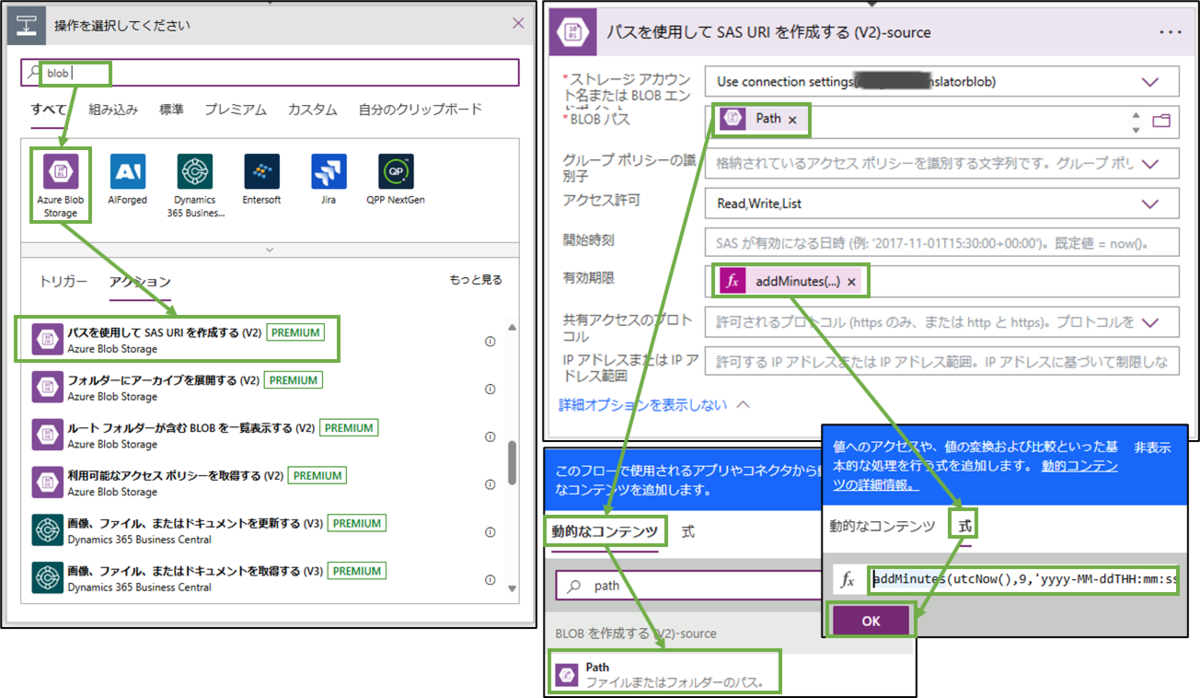Image resolution: width=1200 pixels, height=698 pixels.
Task: Choose フォルダーにアーカイブを展開する (V2) action
Action: pyautogui.click(x=265, y=388)
